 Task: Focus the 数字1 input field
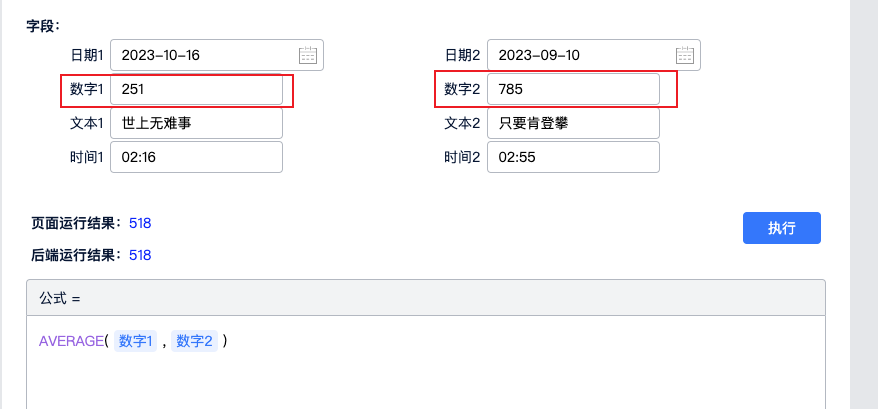[196, 89]
